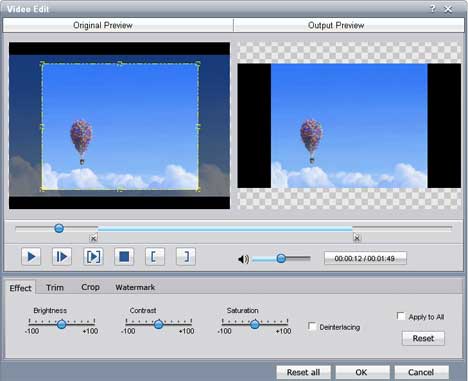This screenshot has width=468, height=381.
Task: Switch to the Trim tab
Action: coord(55,287)
